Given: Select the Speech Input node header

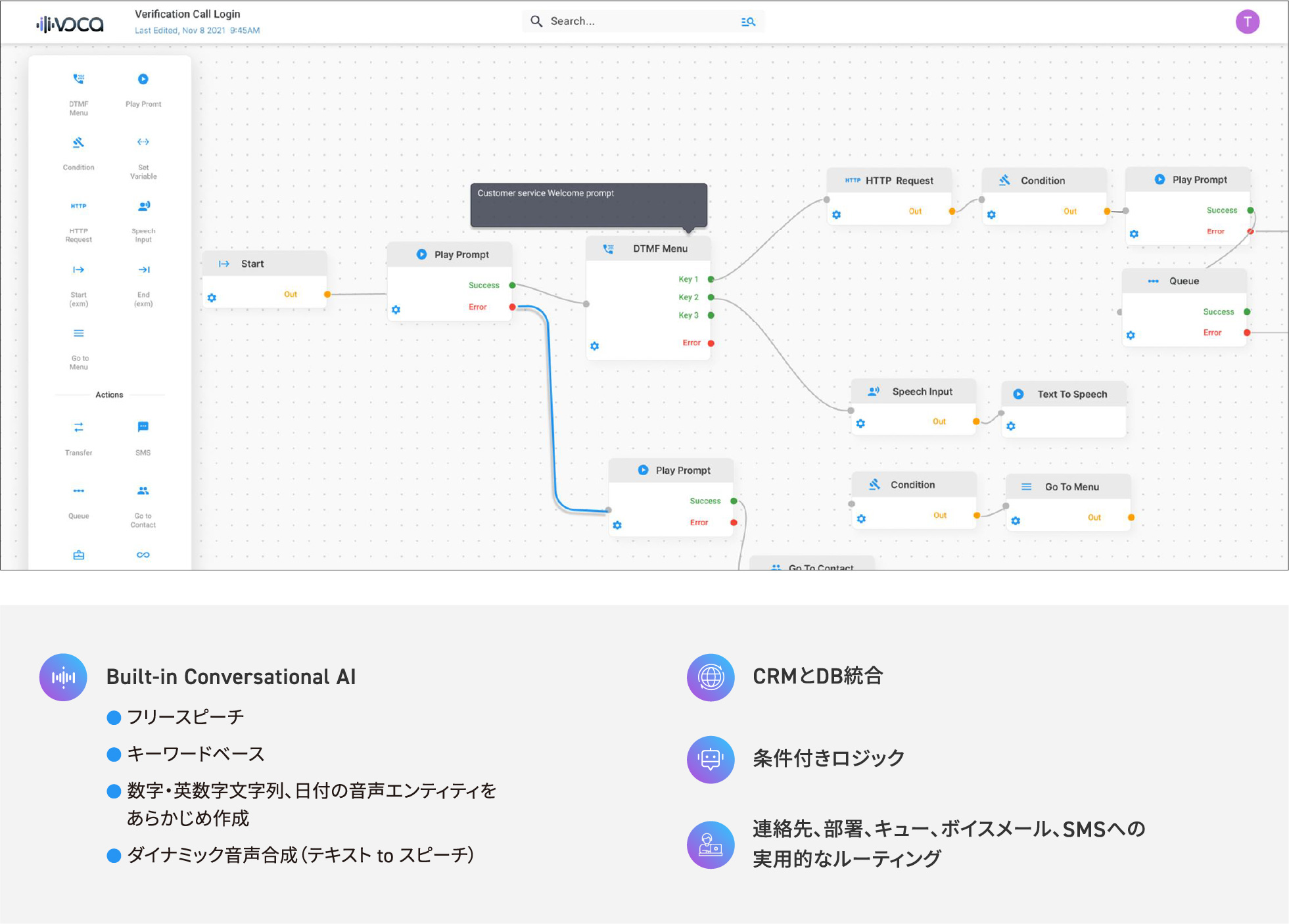Looking at the screenshot, I should tap(914, 391).
